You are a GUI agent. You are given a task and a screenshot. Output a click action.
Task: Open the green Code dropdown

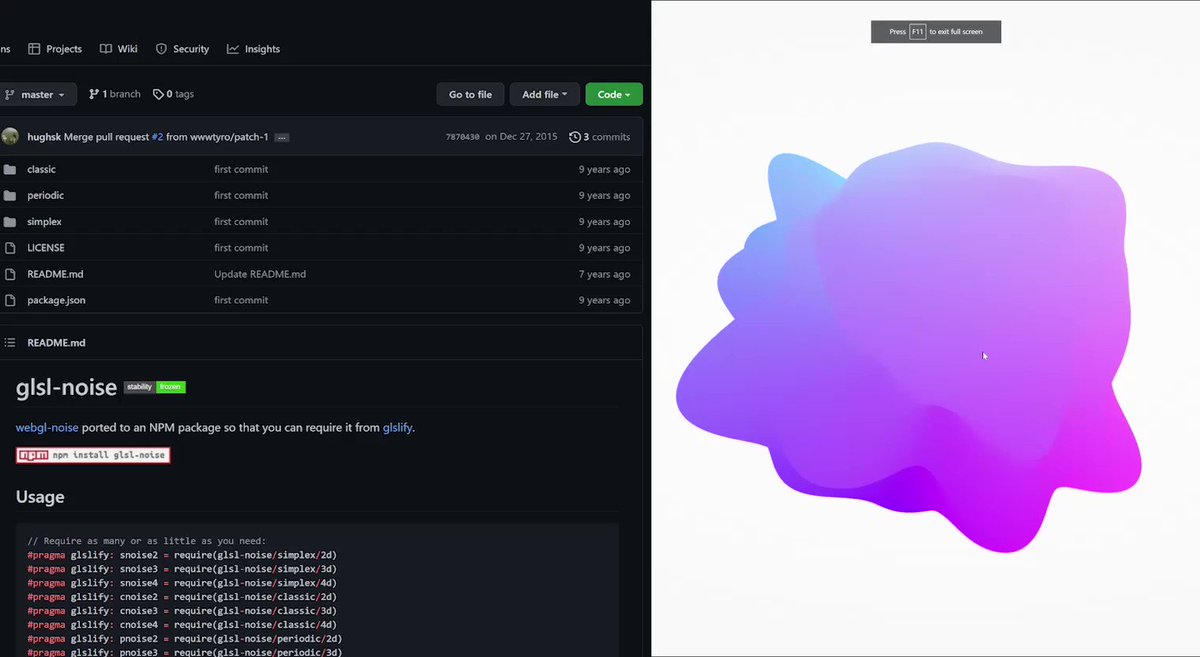click(x=614, y=94)
